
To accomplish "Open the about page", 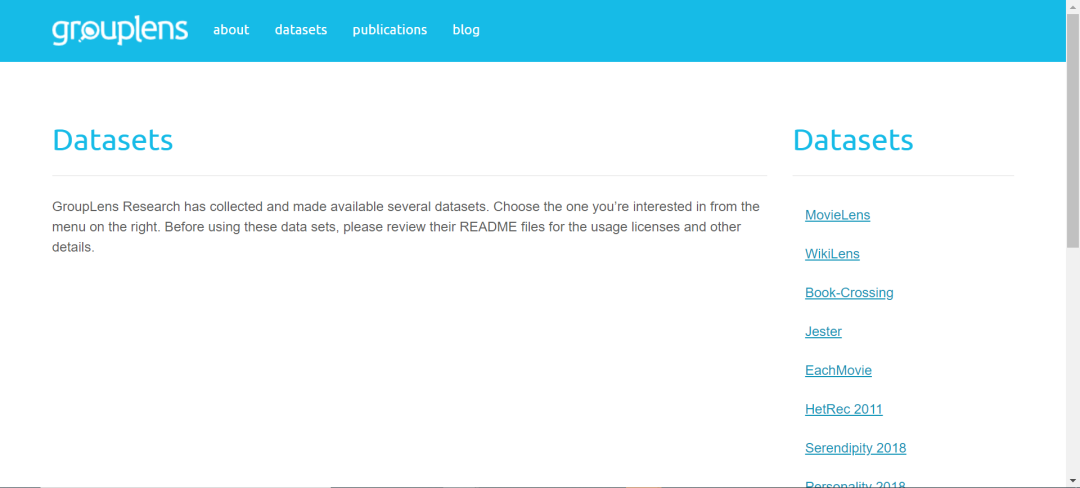I will (231, 30).
